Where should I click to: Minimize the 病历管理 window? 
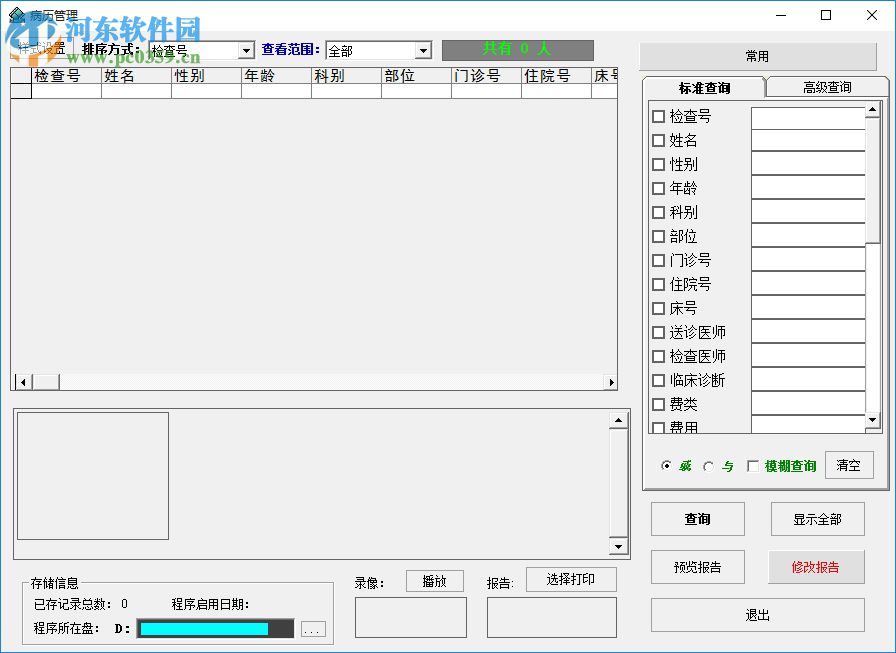[x=781, y=15]
